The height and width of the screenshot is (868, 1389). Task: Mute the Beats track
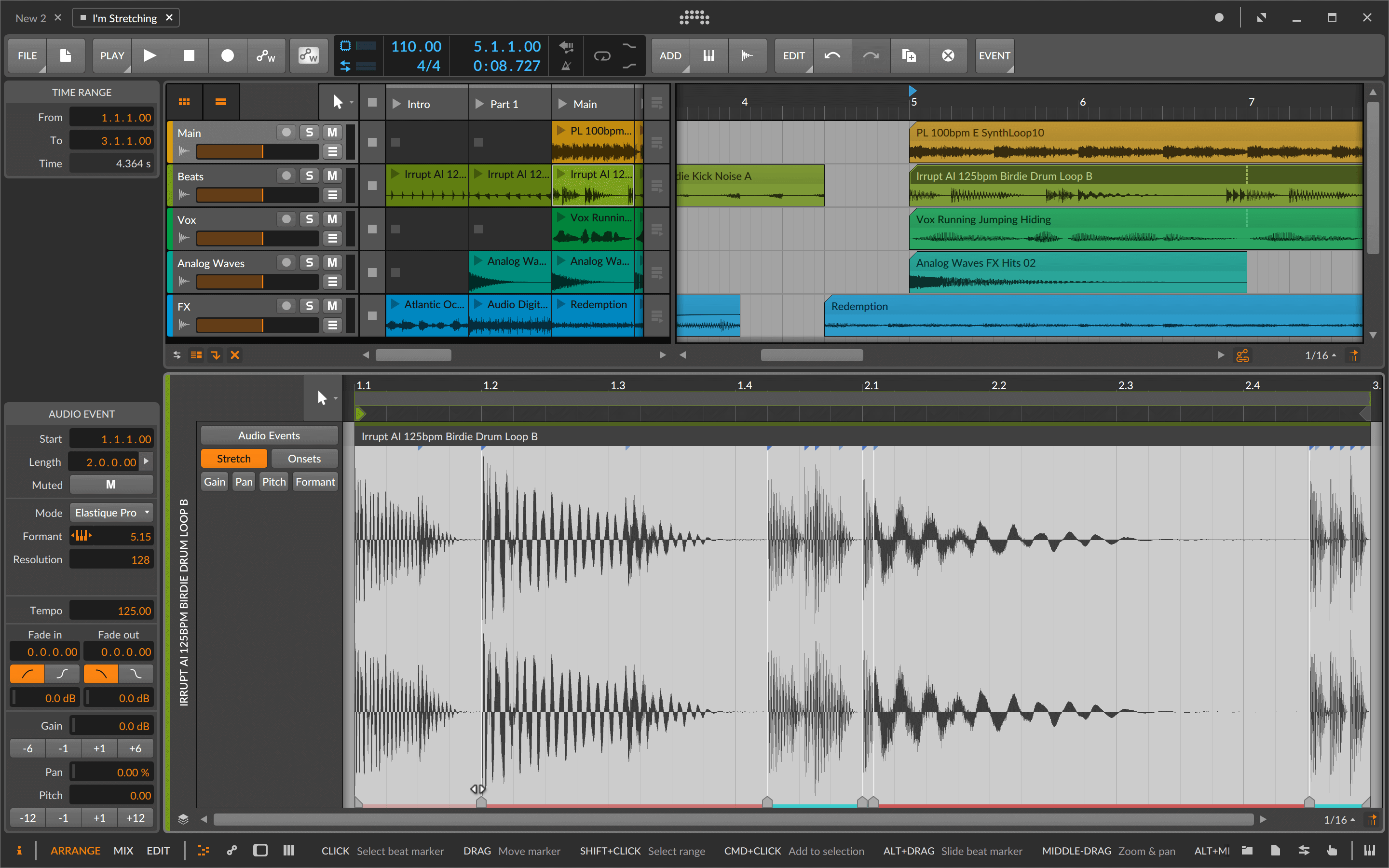332,176
